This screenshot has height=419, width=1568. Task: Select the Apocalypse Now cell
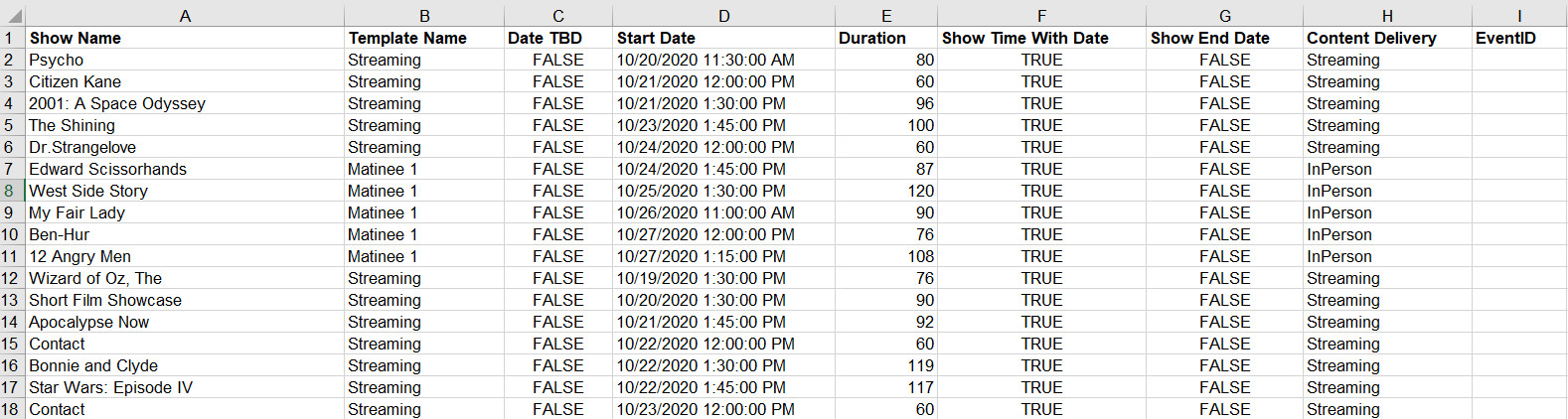185,322
